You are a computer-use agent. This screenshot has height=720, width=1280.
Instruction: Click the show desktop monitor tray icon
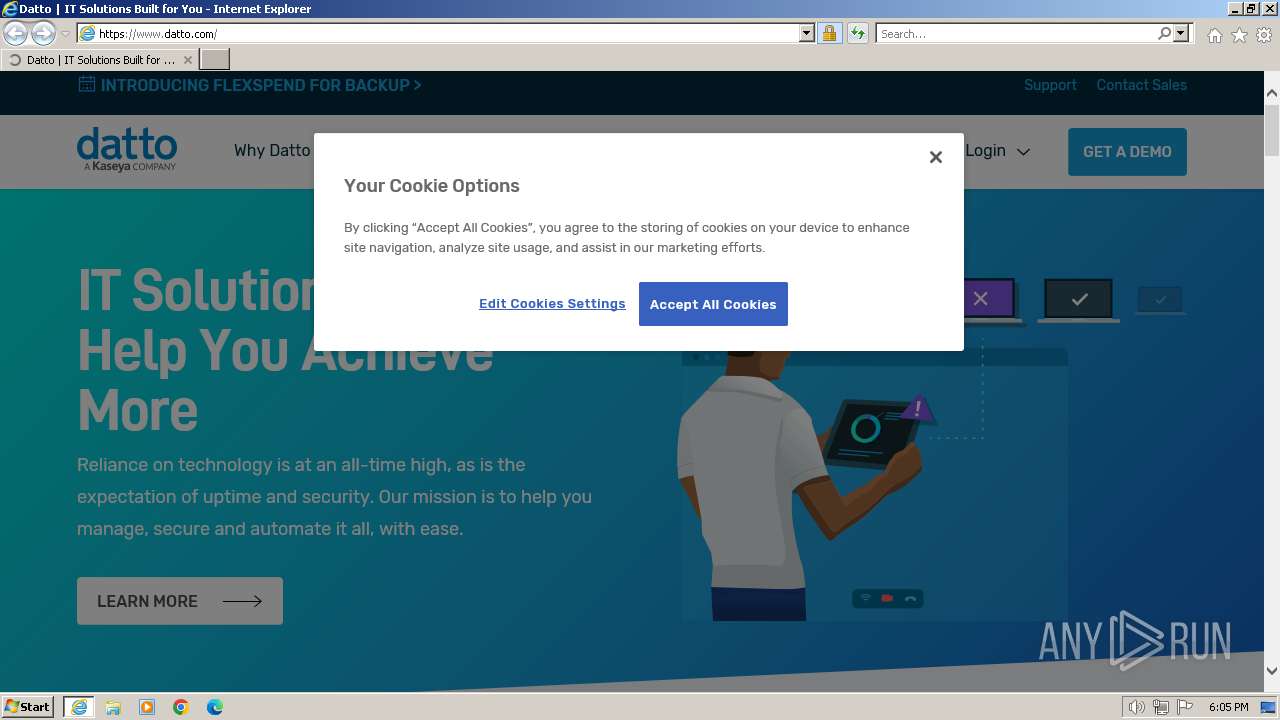(1269, 707)
